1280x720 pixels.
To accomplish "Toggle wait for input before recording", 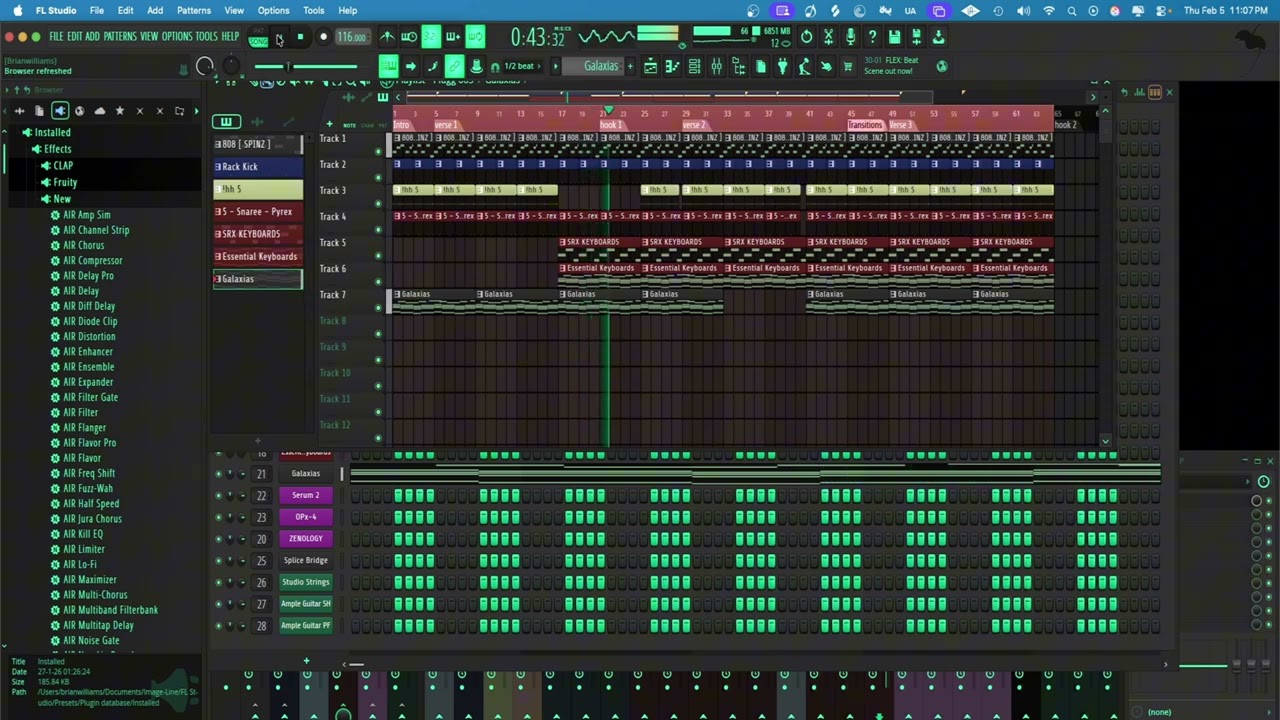I will (409, 37).
